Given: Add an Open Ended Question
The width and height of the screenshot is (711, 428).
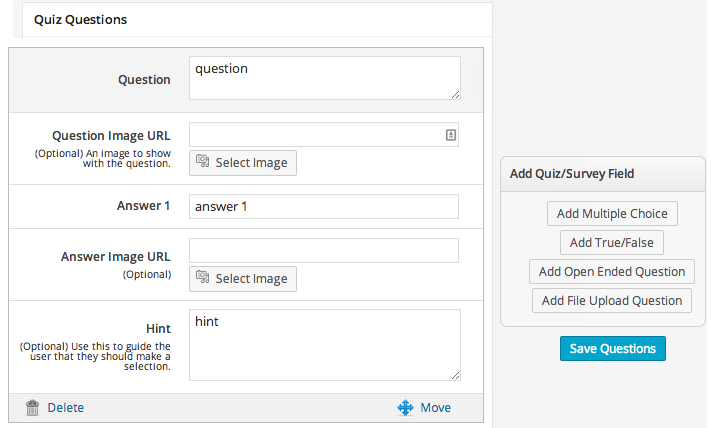Looking at the screenshot, I should 612,272.
